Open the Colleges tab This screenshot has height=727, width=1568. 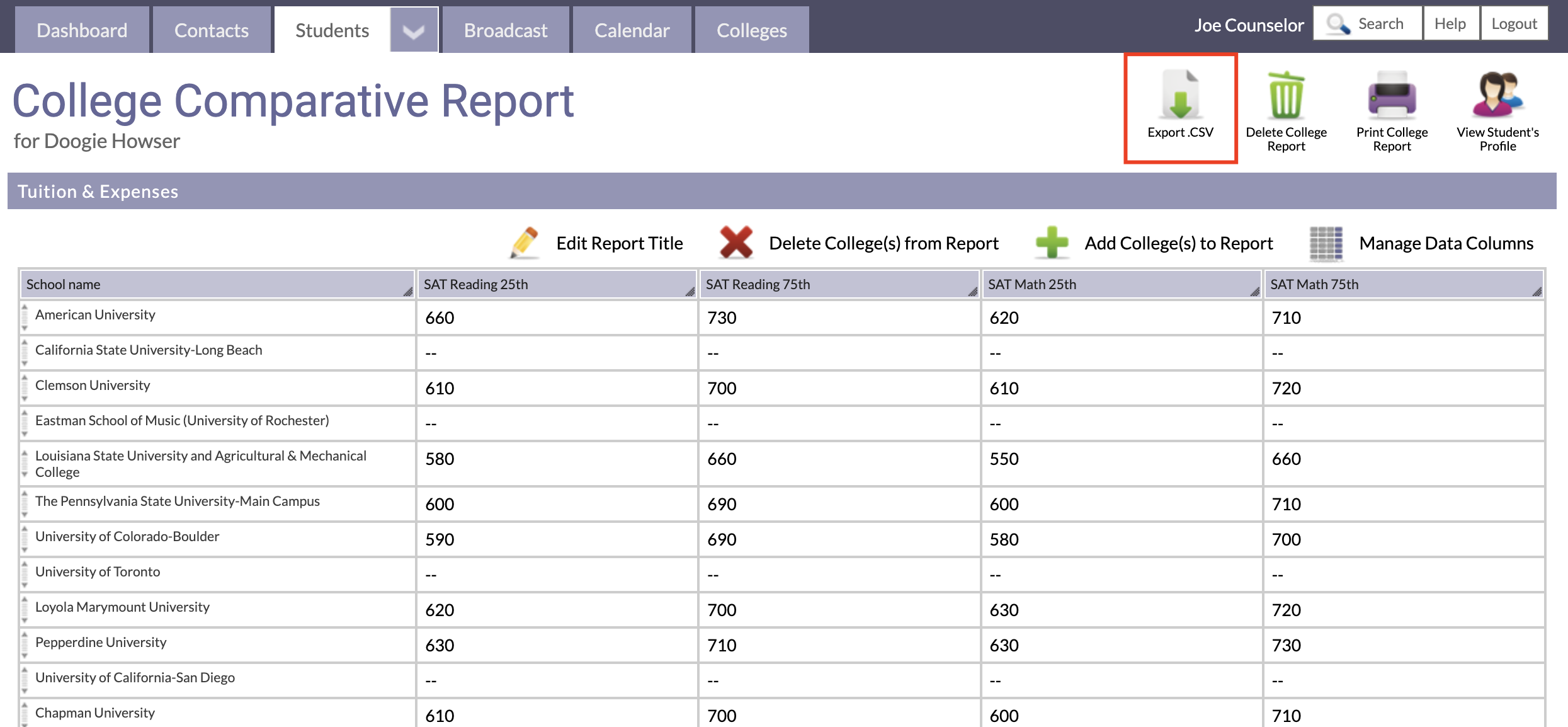tap(752, 30)
